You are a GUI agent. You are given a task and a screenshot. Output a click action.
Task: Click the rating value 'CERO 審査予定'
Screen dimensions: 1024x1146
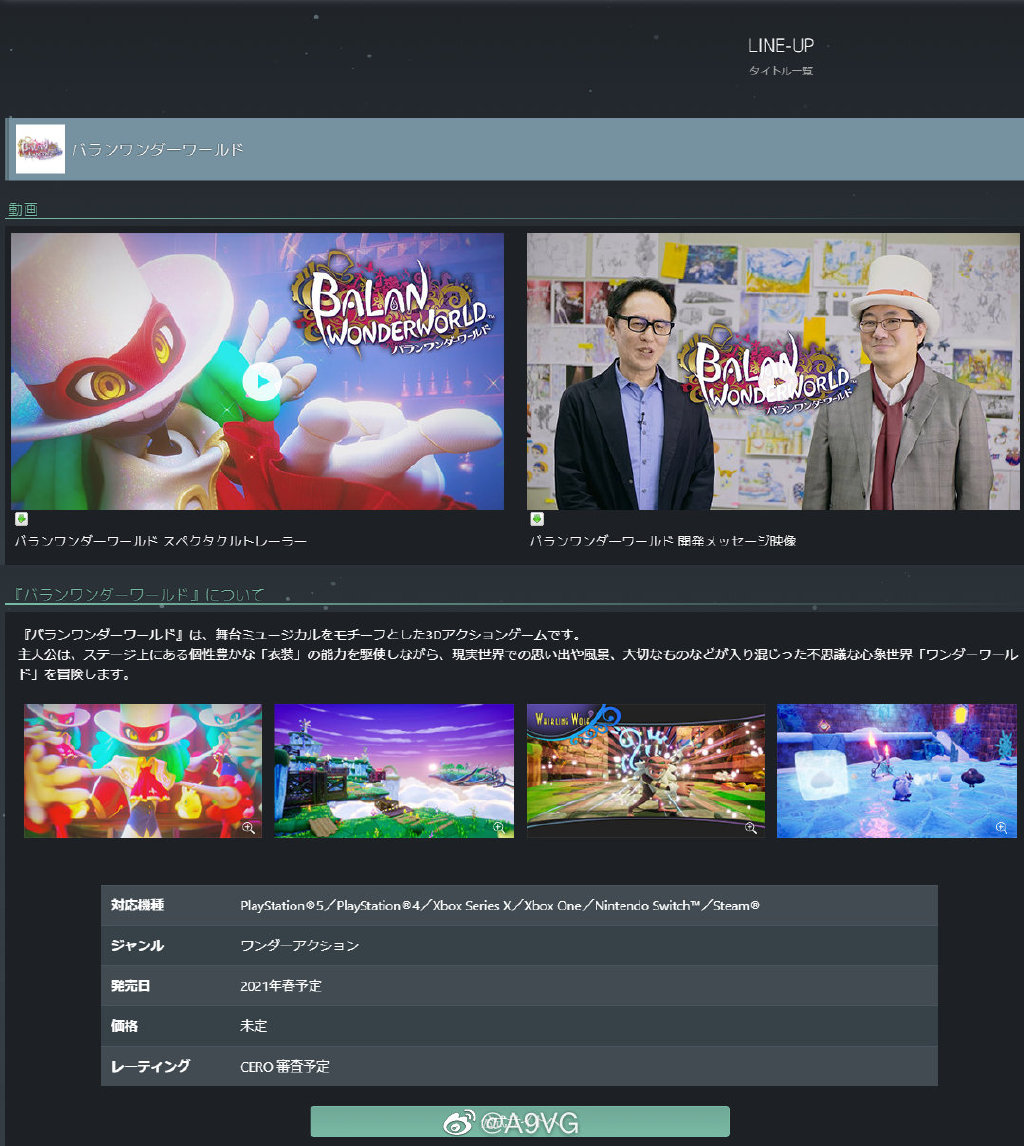(x=285, y=1066)
